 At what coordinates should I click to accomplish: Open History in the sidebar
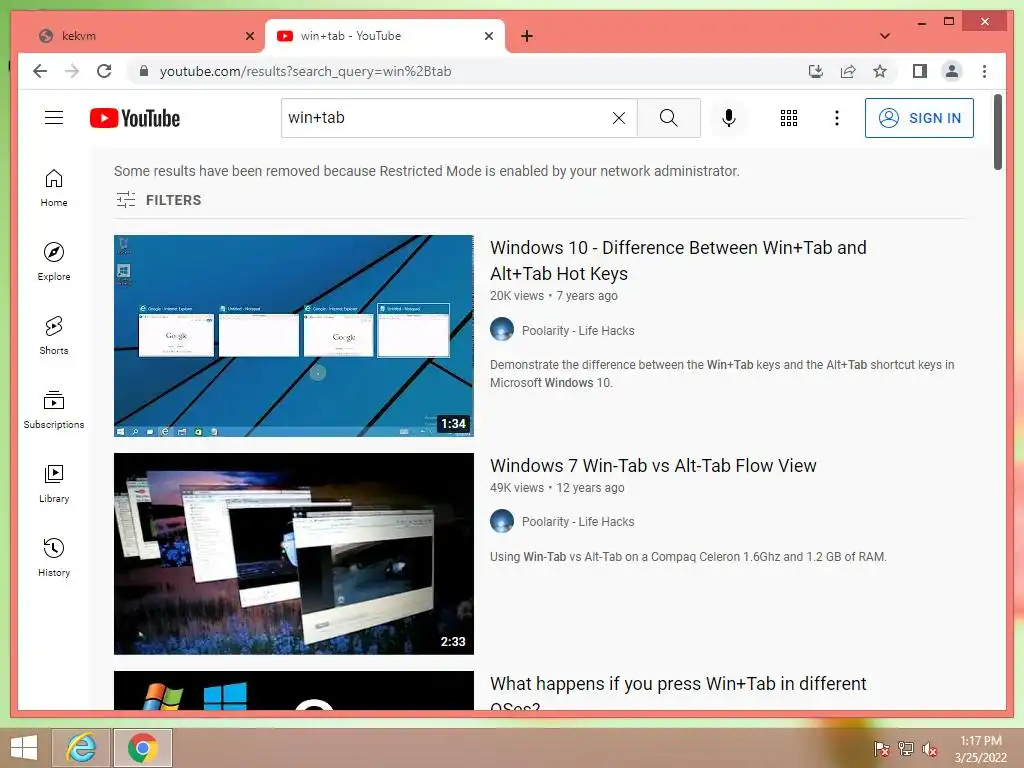tap(54, 557)
